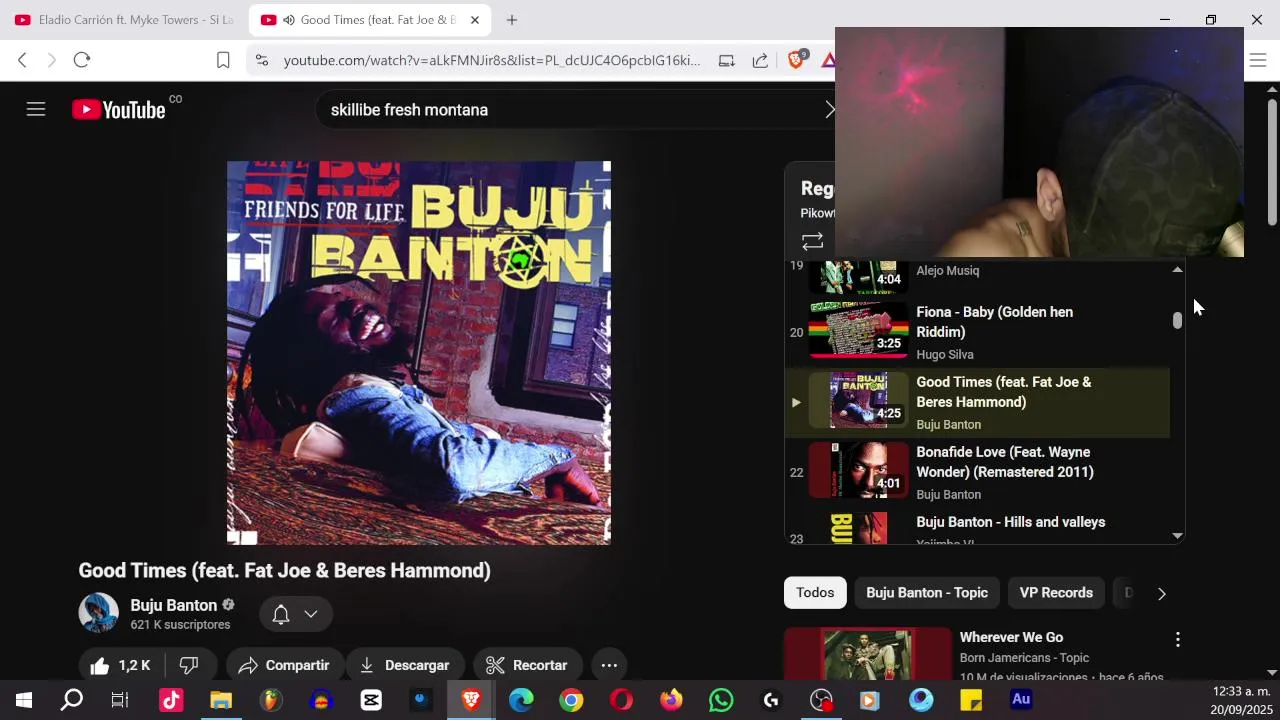Click the Compartir button
This screenshot has width=1280, height=720.
[285, 665]
